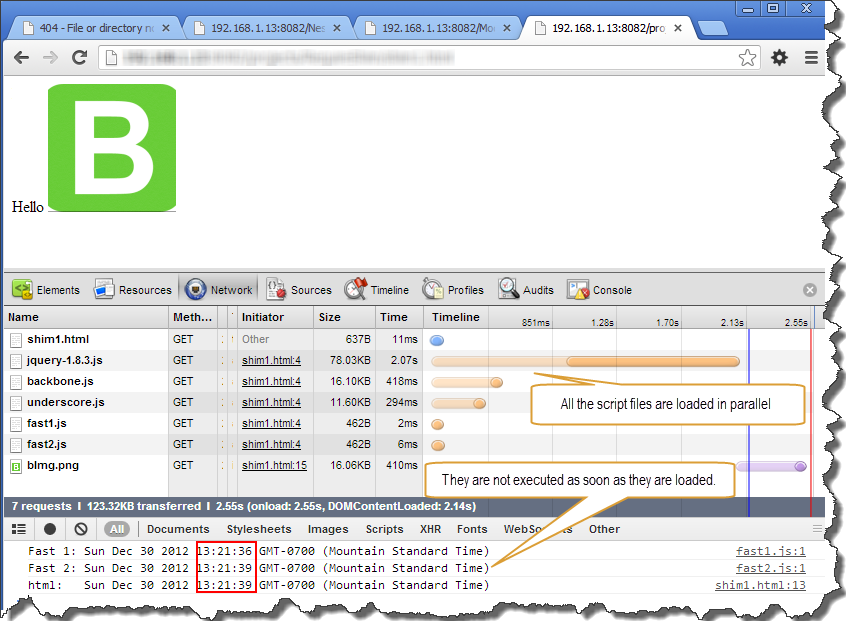Open the Audits panel

[526, 290]
